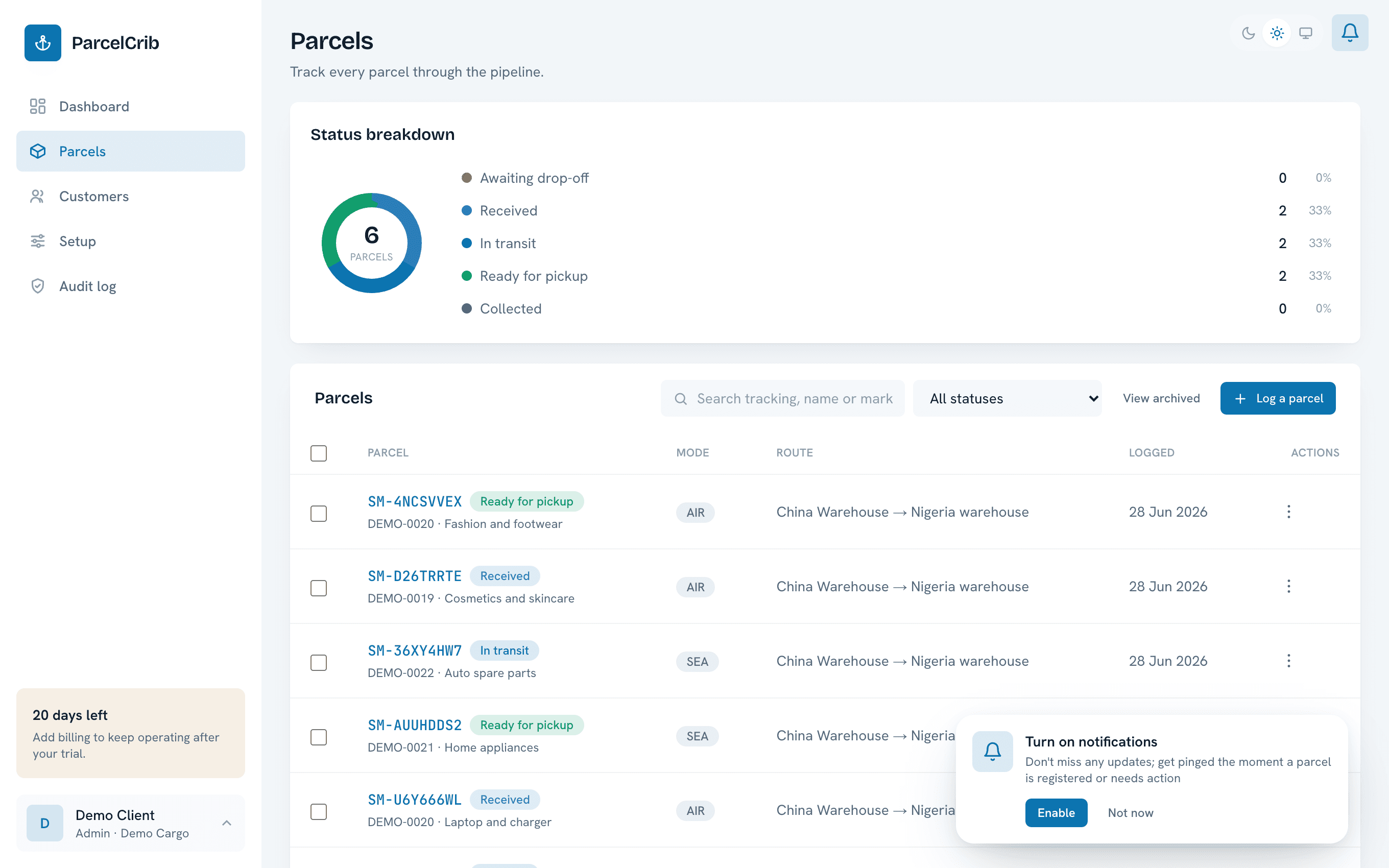1389x868 pixels.
Task: Click the MODE column header
Action: click(x=692, y=453)
